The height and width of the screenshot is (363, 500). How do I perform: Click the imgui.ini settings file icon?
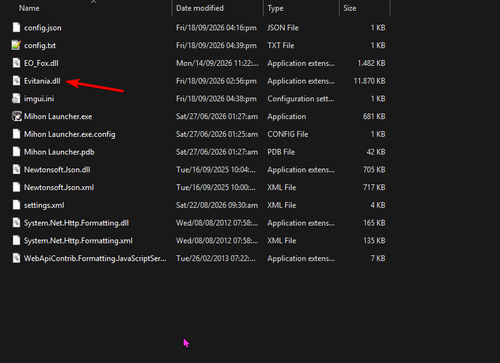[x=16, y=98]
